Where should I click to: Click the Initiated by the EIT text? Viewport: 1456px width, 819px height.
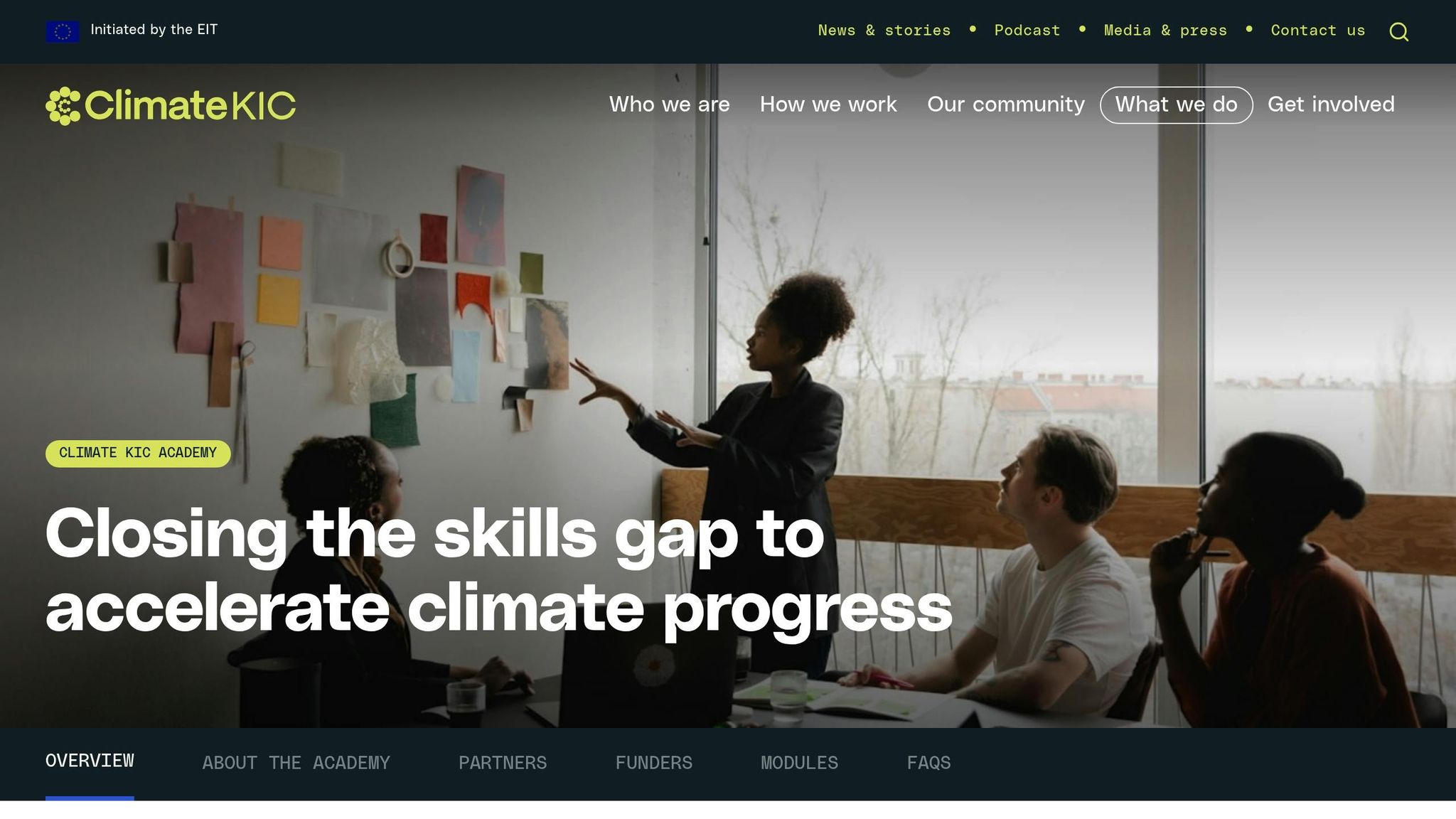pos(154,30)
